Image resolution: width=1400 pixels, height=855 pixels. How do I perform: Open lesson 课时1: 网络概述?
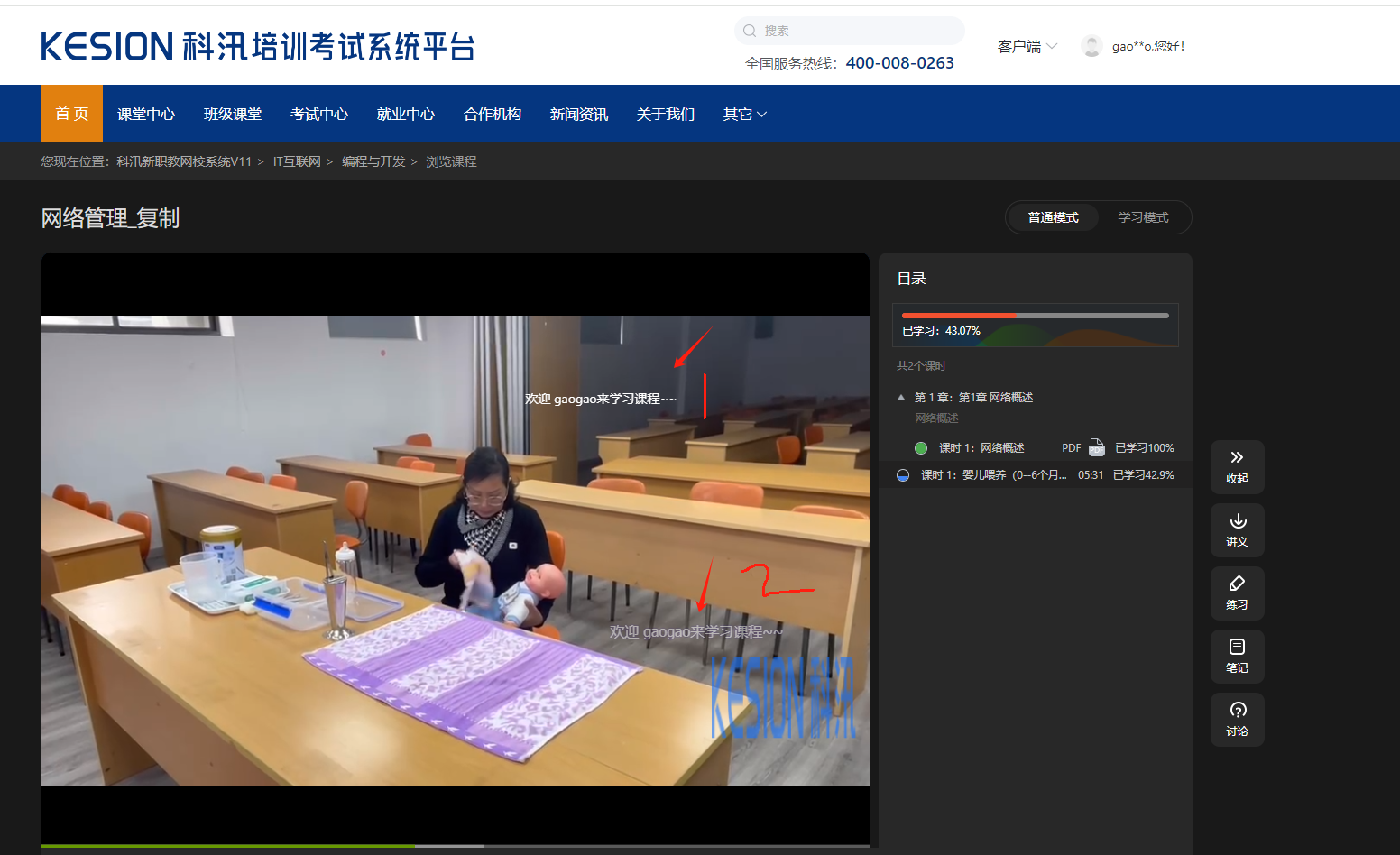tap(981, 448)
